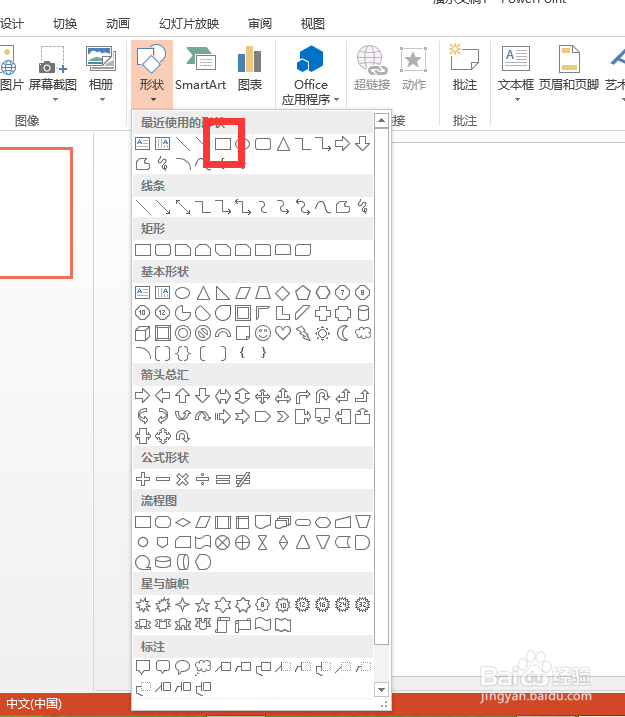Click the greyed 超链接 button
625x717 pixels.
click(x=372, y=69)
